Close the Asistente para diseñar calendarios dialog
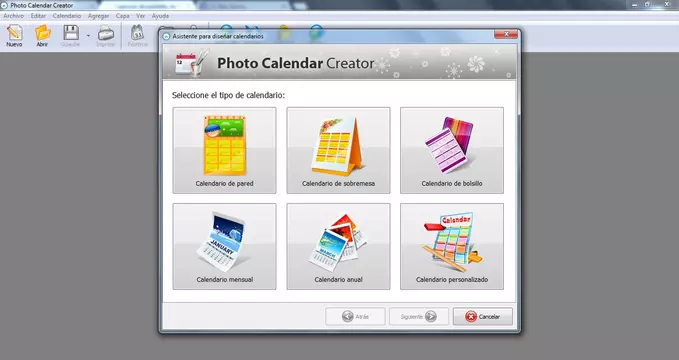The image size is (679, 360). click(x=505, y=35)
